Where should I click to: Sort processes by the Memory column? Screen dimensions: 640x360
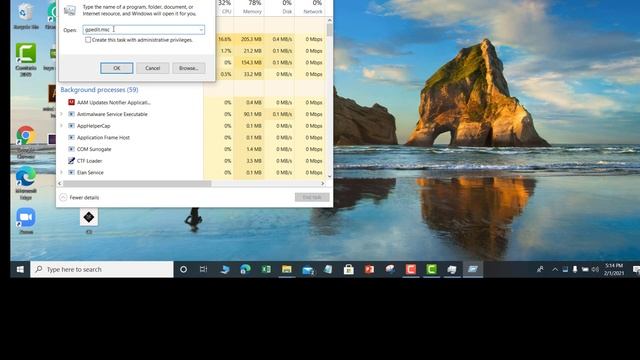tap(252, 8)
